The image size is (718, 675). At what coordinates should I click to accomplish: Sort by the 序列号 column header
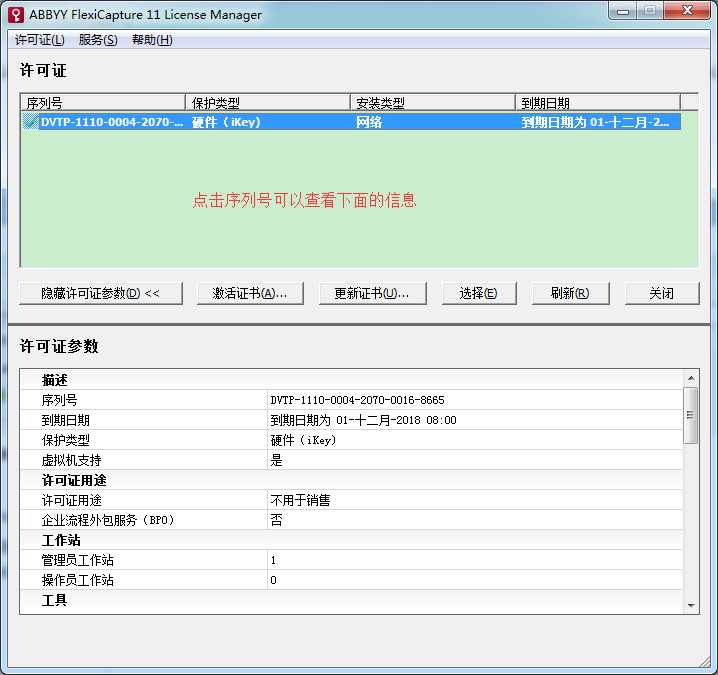[x=103, y=103]
